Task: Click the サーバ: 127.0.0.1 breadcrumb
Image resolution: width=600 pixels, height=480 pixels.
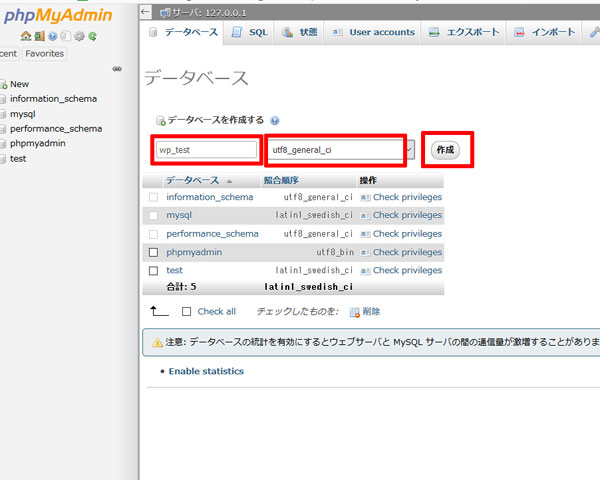Action: click(209, 13)
